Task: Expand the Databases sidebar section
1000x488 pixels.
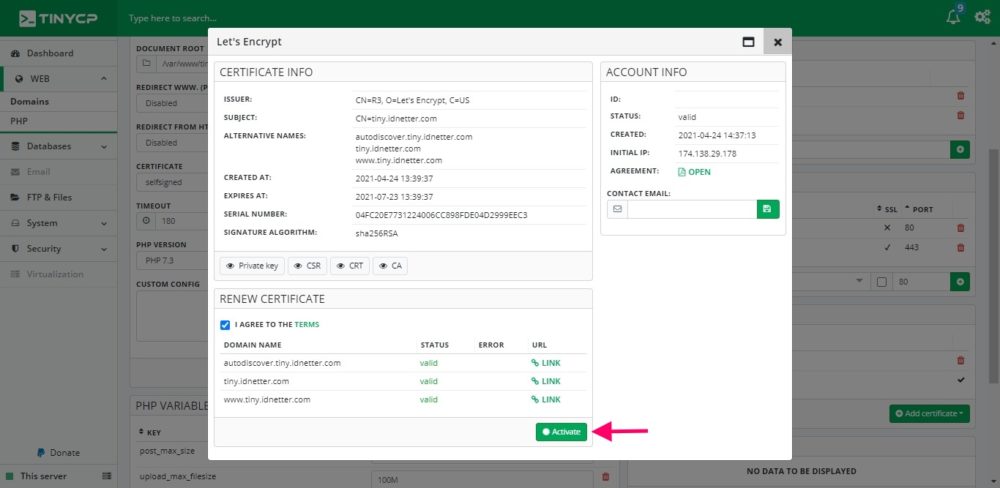Action: click(x=59, y=146)
